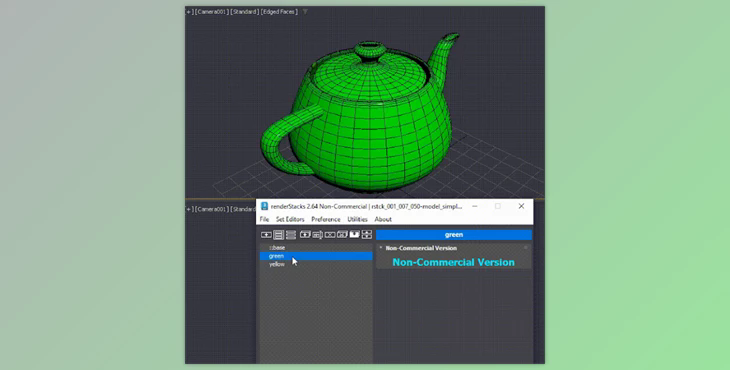Image resolution: width=730 pixels, height=370 pixels.
Task: Click the renderStacks app icon in title bar
Action: pyautogui.click(x=264, y=206)
